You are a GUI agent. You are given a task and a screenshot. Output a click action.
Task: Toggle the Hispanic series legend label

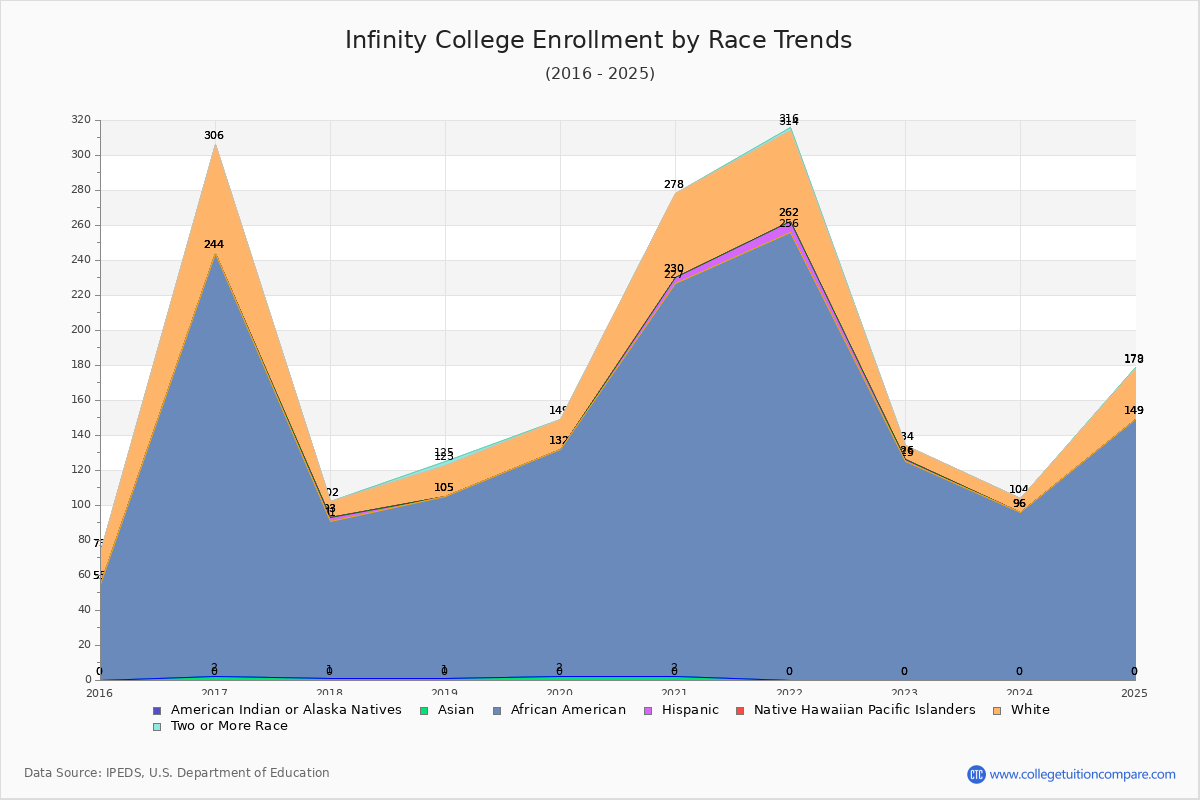point(690,710)
